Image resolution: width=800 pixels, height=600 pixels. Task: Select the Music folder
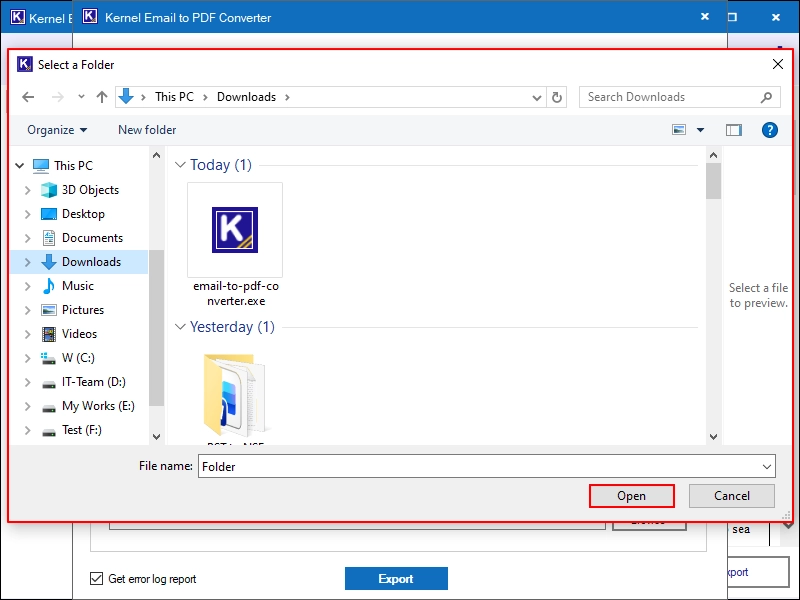(78, 286)
